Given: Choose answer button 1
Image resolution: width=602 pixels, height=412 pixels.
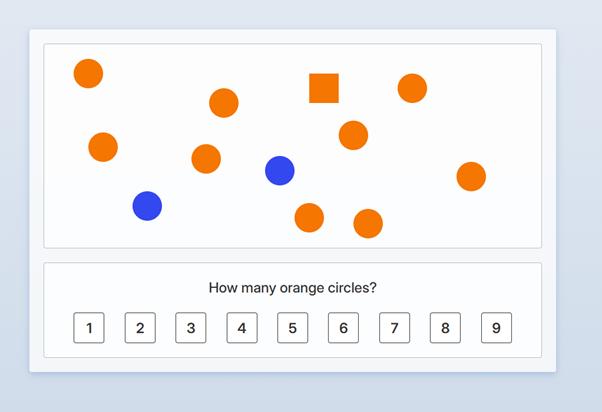Looking at the screenshot, I should coord(89,328).
